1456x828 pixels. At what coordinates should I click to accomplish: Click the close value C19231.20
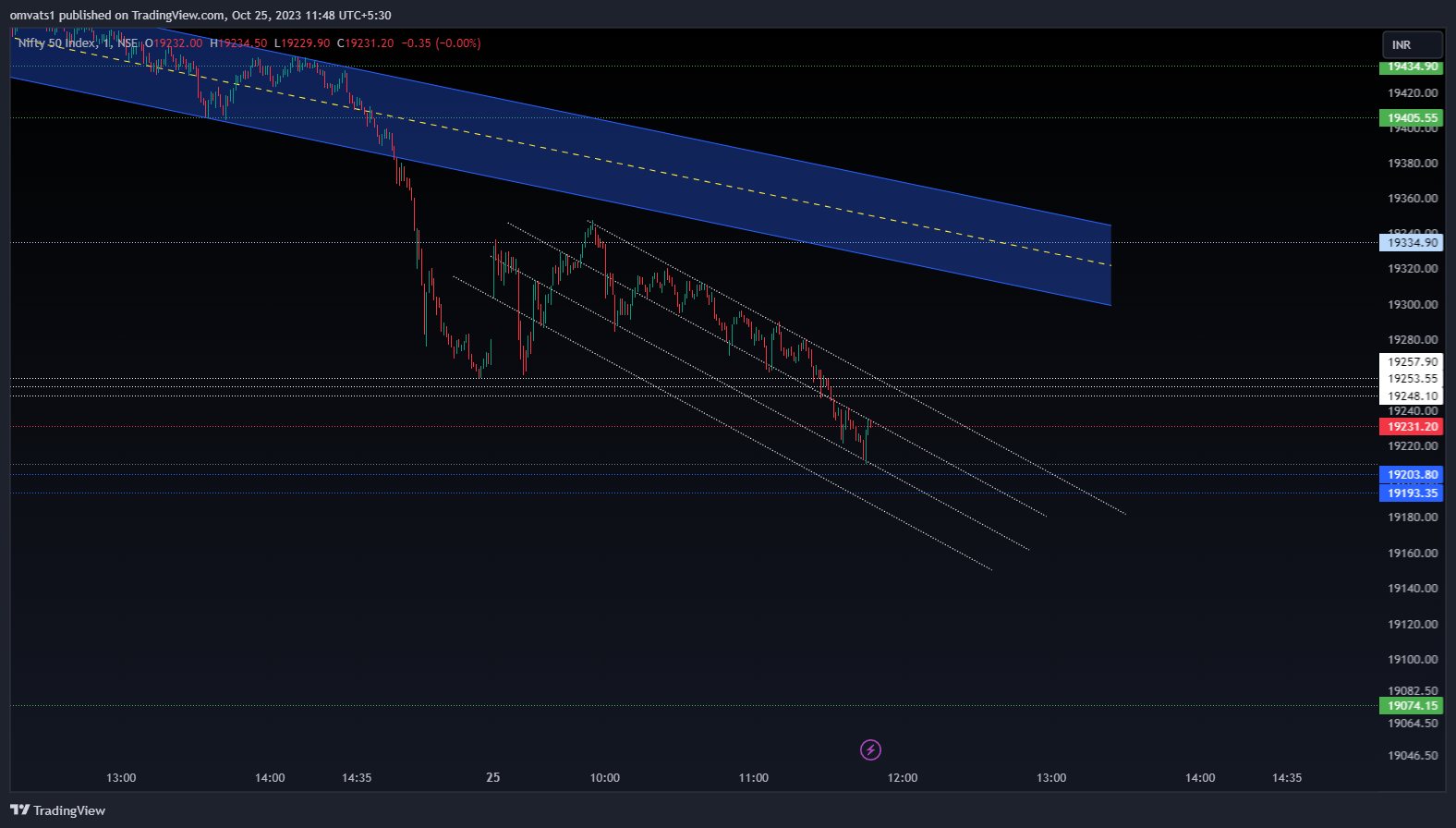click(x=365, y=43)
